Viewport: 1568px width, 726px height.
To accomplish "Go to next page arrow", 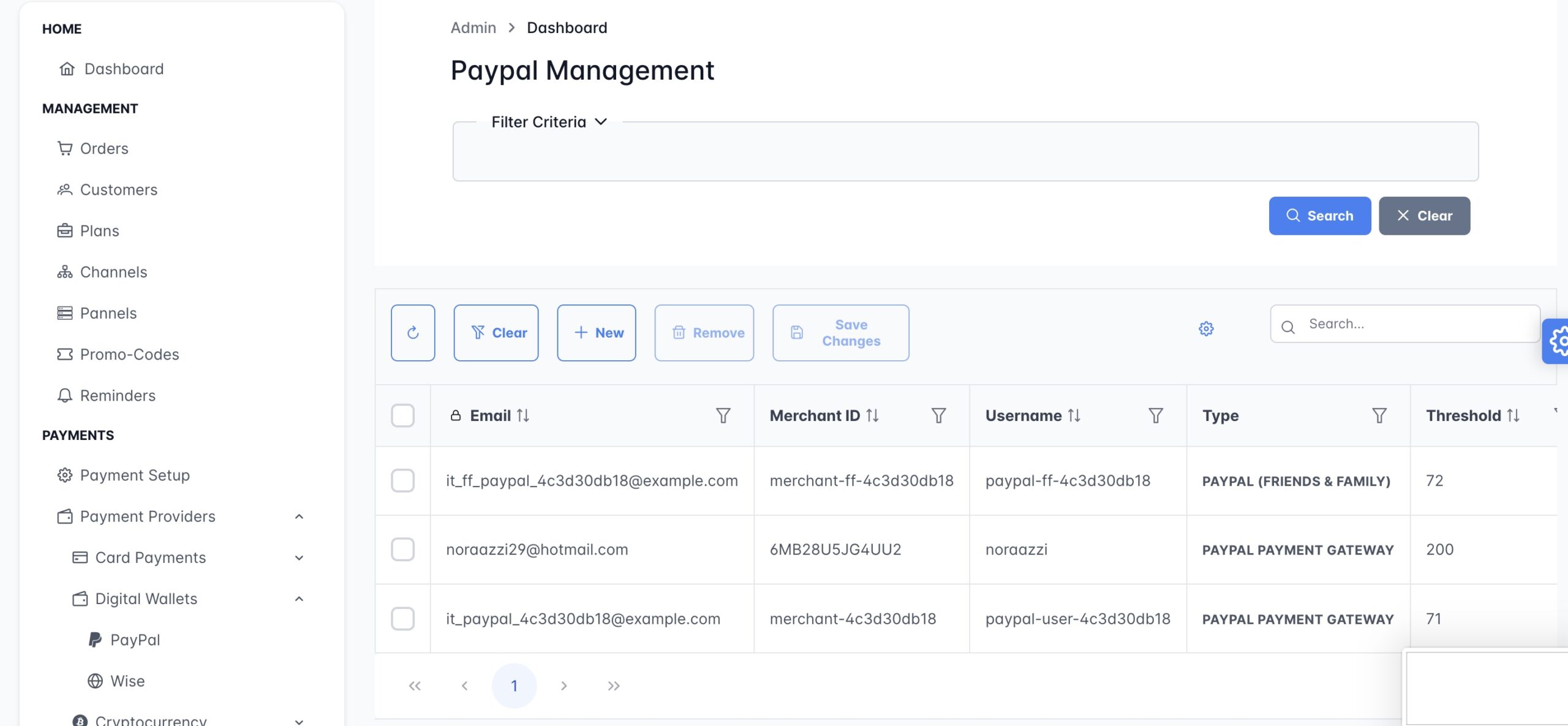I will 564,686.
